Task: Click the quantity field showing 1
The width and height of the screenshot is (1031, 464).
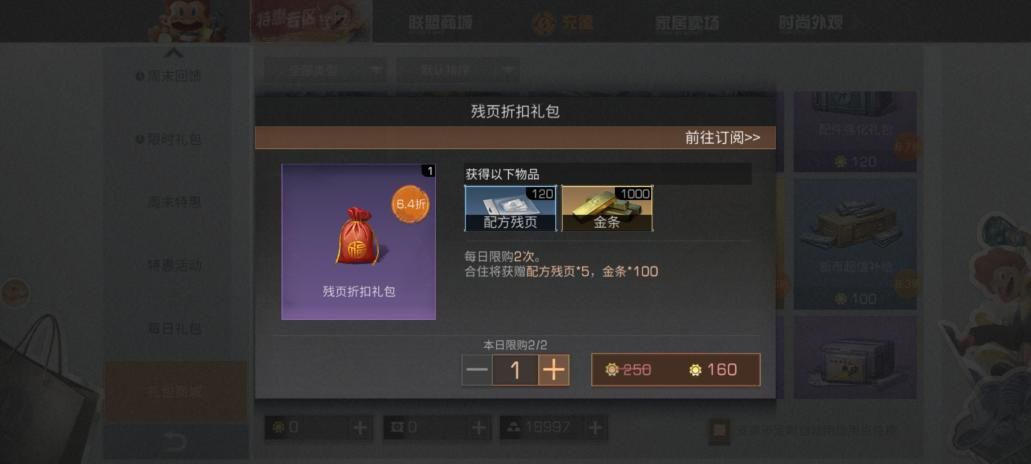Action: point(516,370)
